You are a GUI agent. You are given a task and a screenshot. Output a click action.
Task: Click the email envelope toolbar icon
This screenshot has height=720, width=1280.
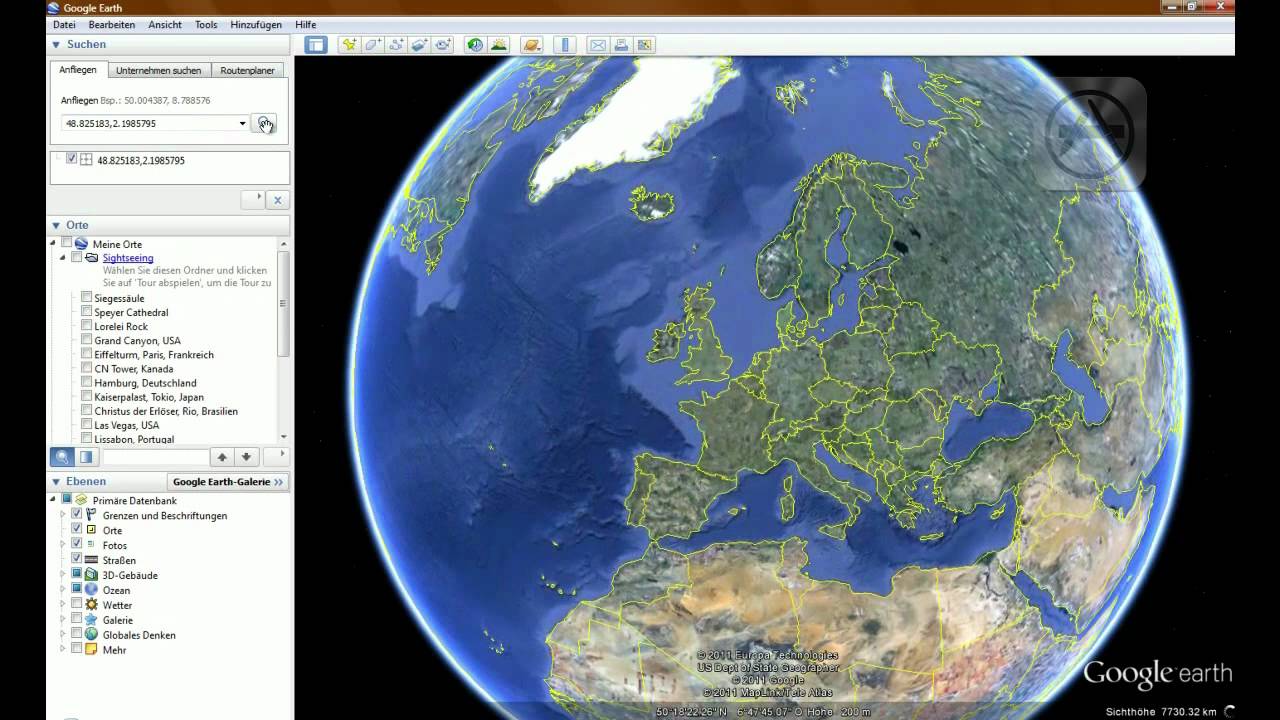click(x=597, y=45)
